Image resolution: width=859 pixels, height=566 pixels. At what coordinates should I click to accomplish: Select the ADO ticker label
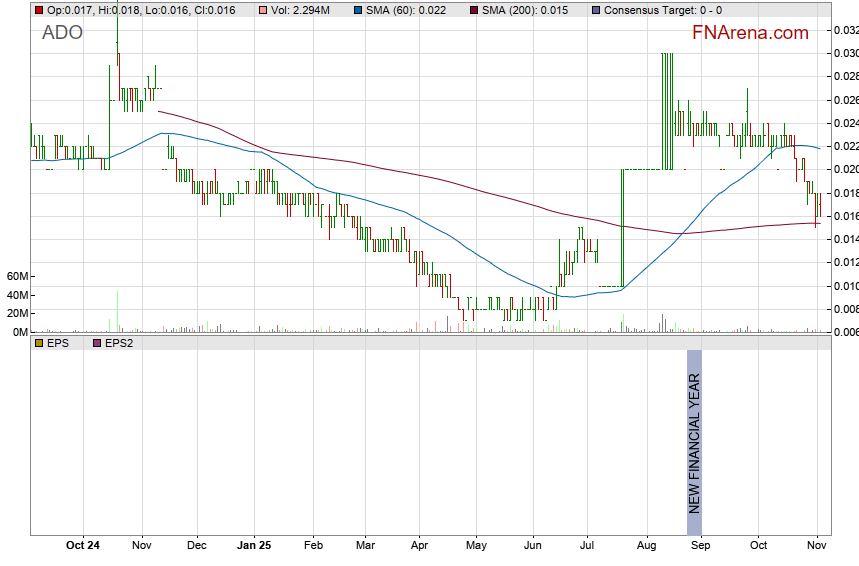62,33
